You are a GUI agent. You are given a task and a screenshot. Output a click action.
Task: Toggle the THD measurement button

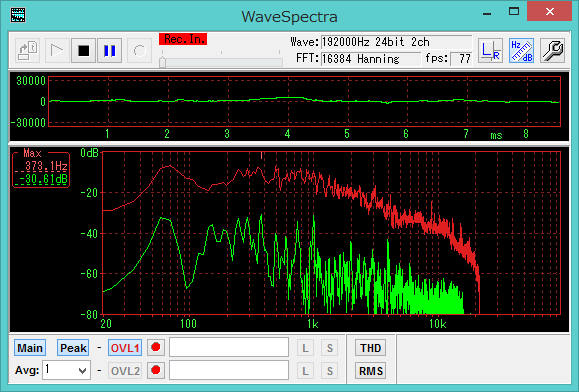pyautogui.click(x=370, y=348)
